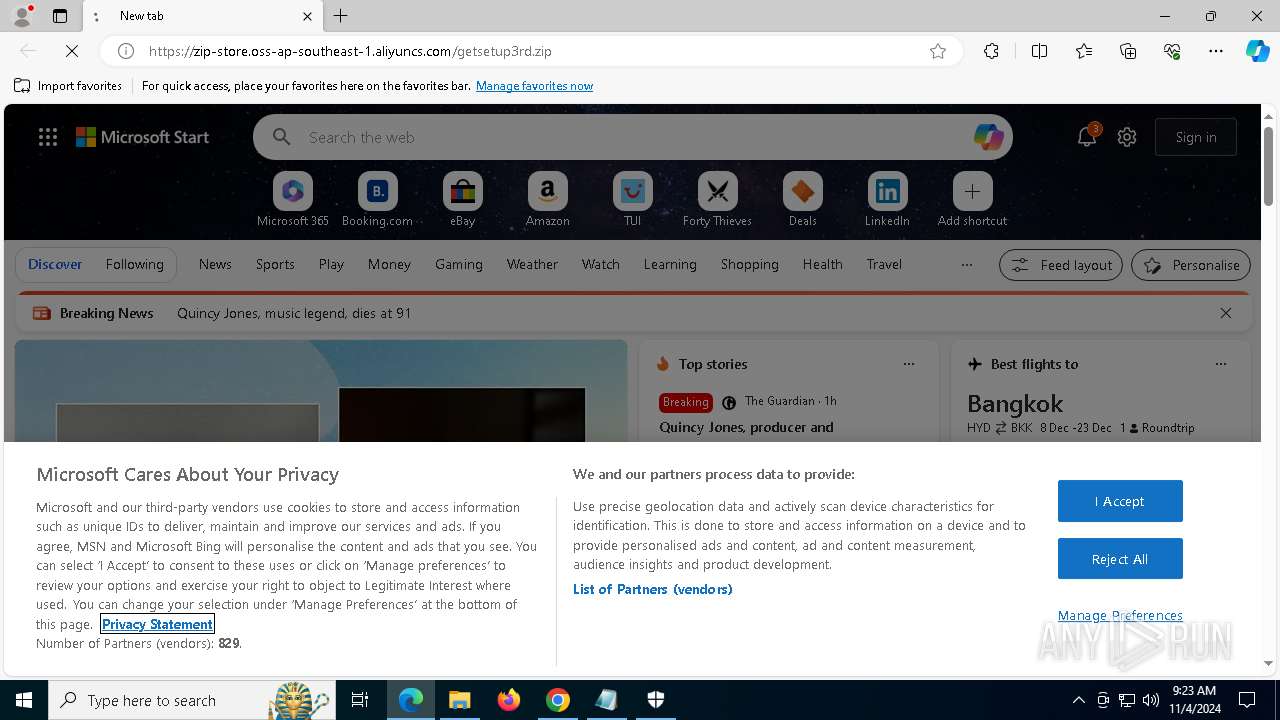Accept cookies with I Accept
This screenshot has width=1280, height=720.
coord(1120,501)
